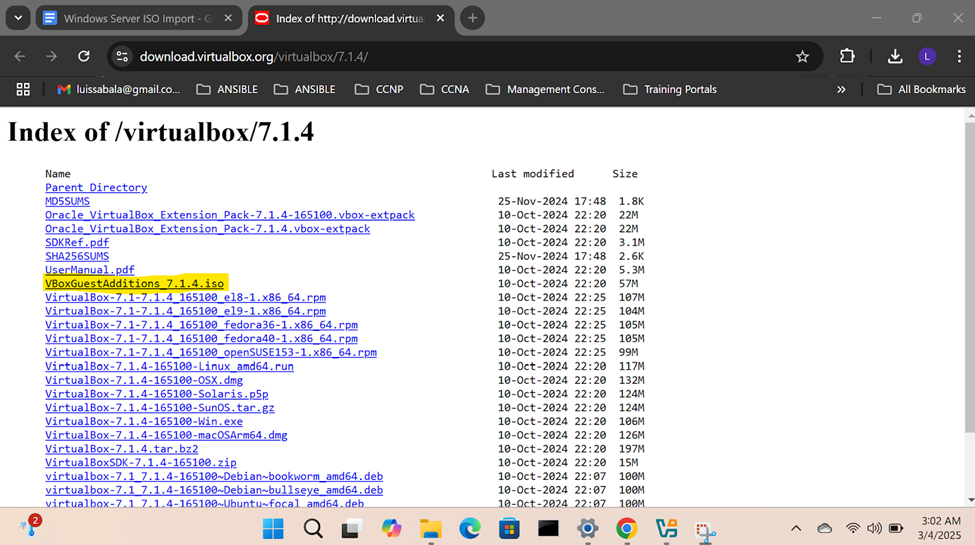975x545 pixels.
Task: Go forward to next page
Action: point(52,57)
